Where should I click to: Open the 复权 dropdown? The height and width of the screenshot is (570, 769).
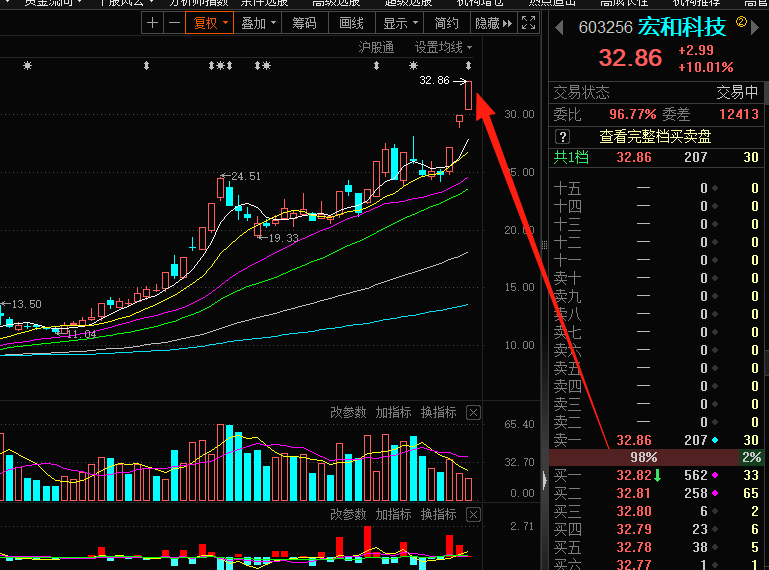pos(210,23)
